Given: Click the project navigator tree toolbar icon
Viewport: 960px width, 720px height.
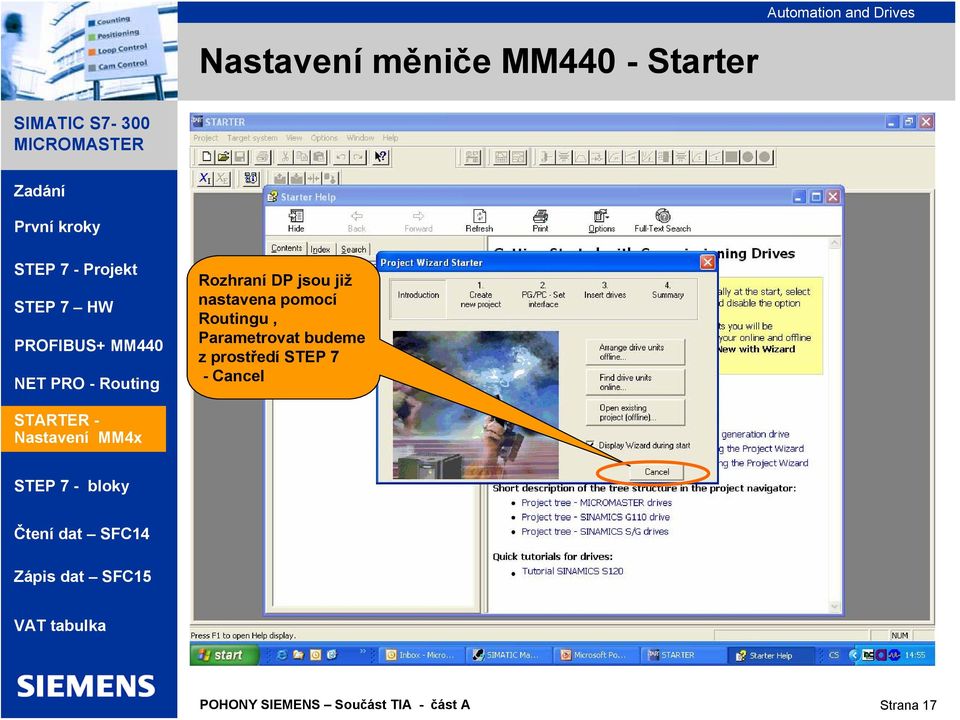Looking at the screenshot, I should coord(472,157).
